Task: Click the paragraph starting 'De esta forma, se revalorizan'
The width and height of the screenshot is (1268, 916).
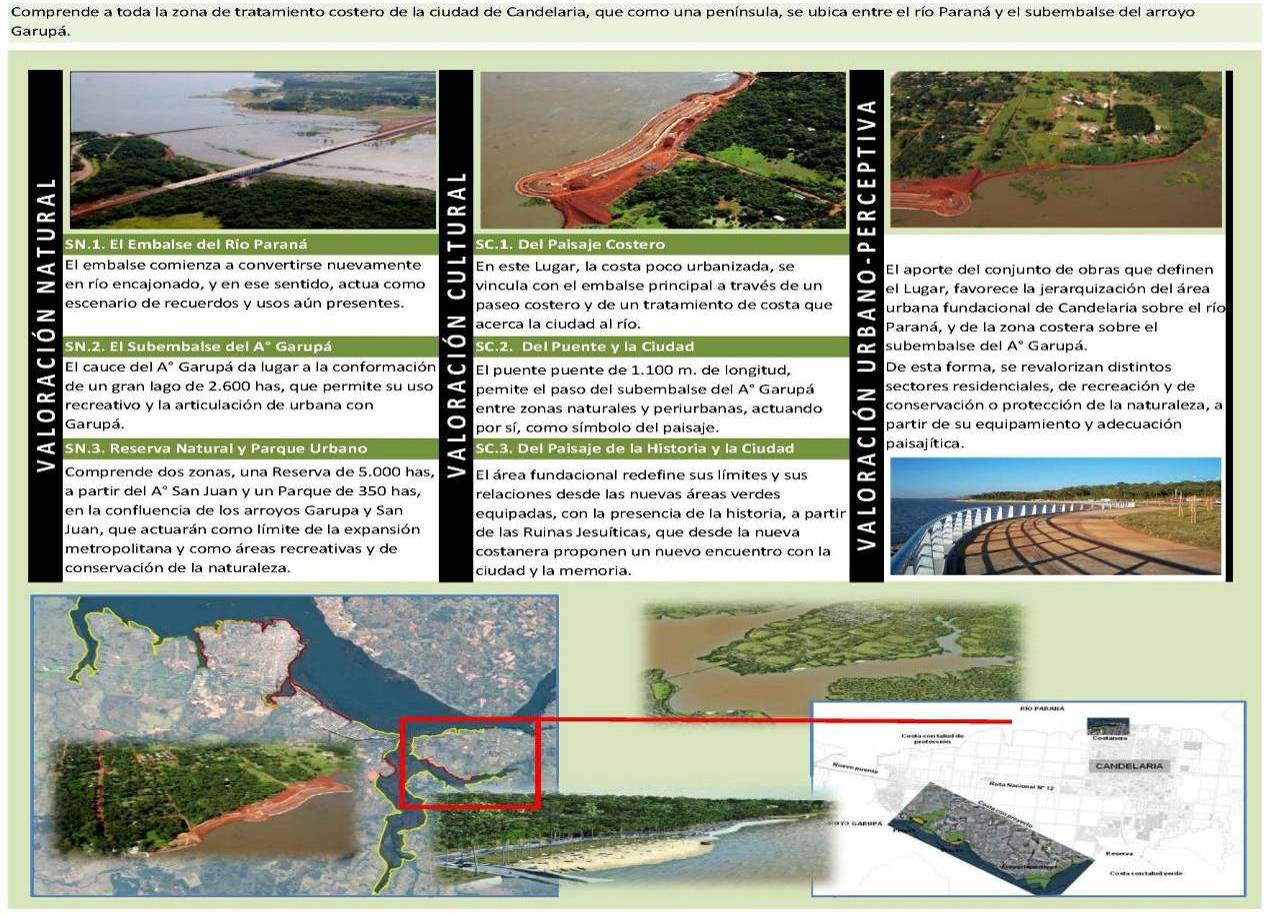Action: click(x=1054, y=405)
